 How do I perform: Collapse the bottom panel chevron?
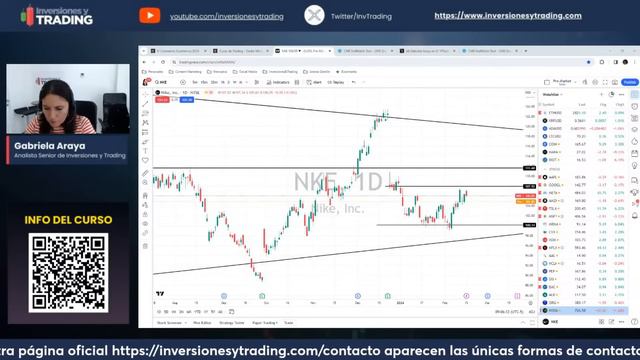pos(523,323)
